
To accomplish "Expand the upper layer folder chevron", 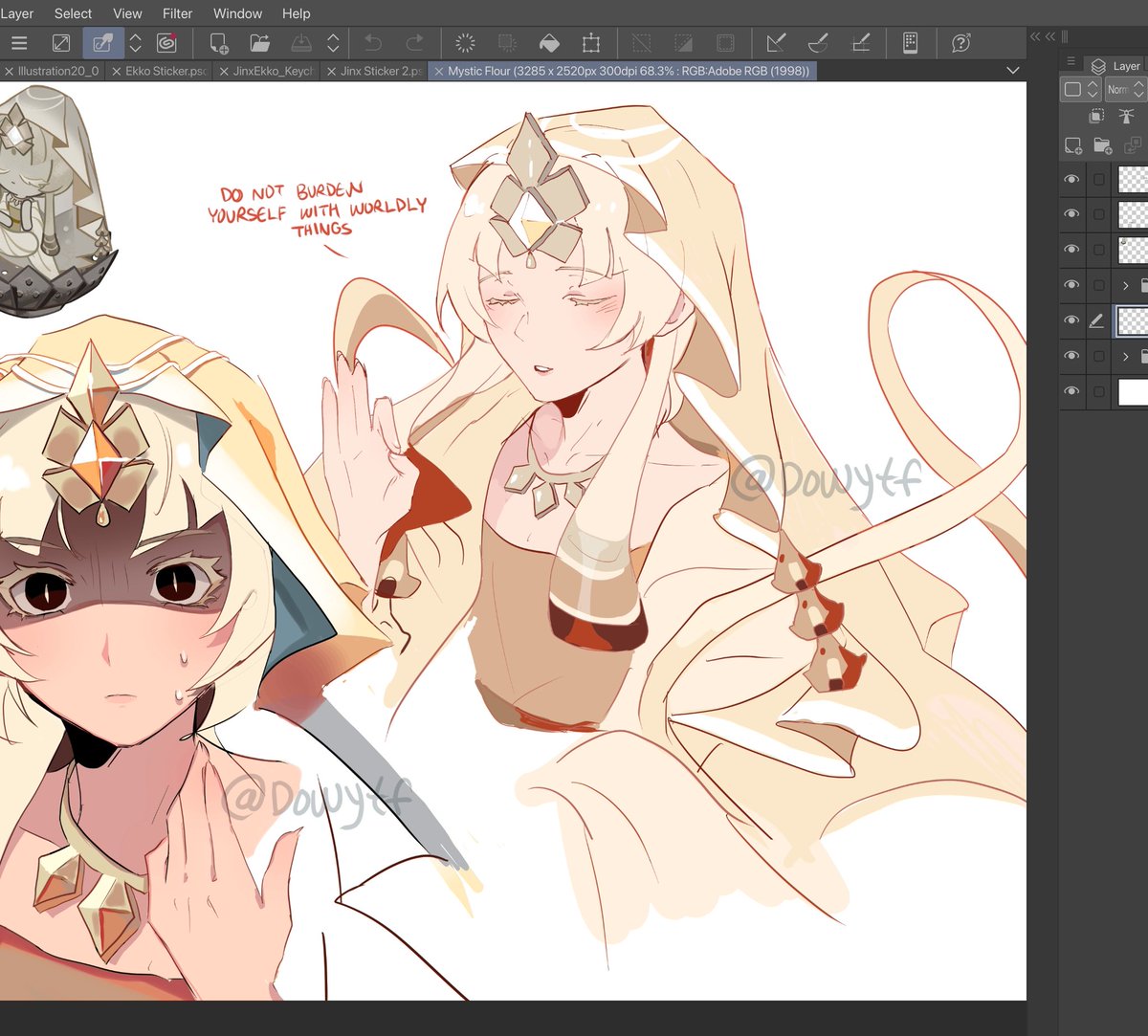I will (1126, 285).
